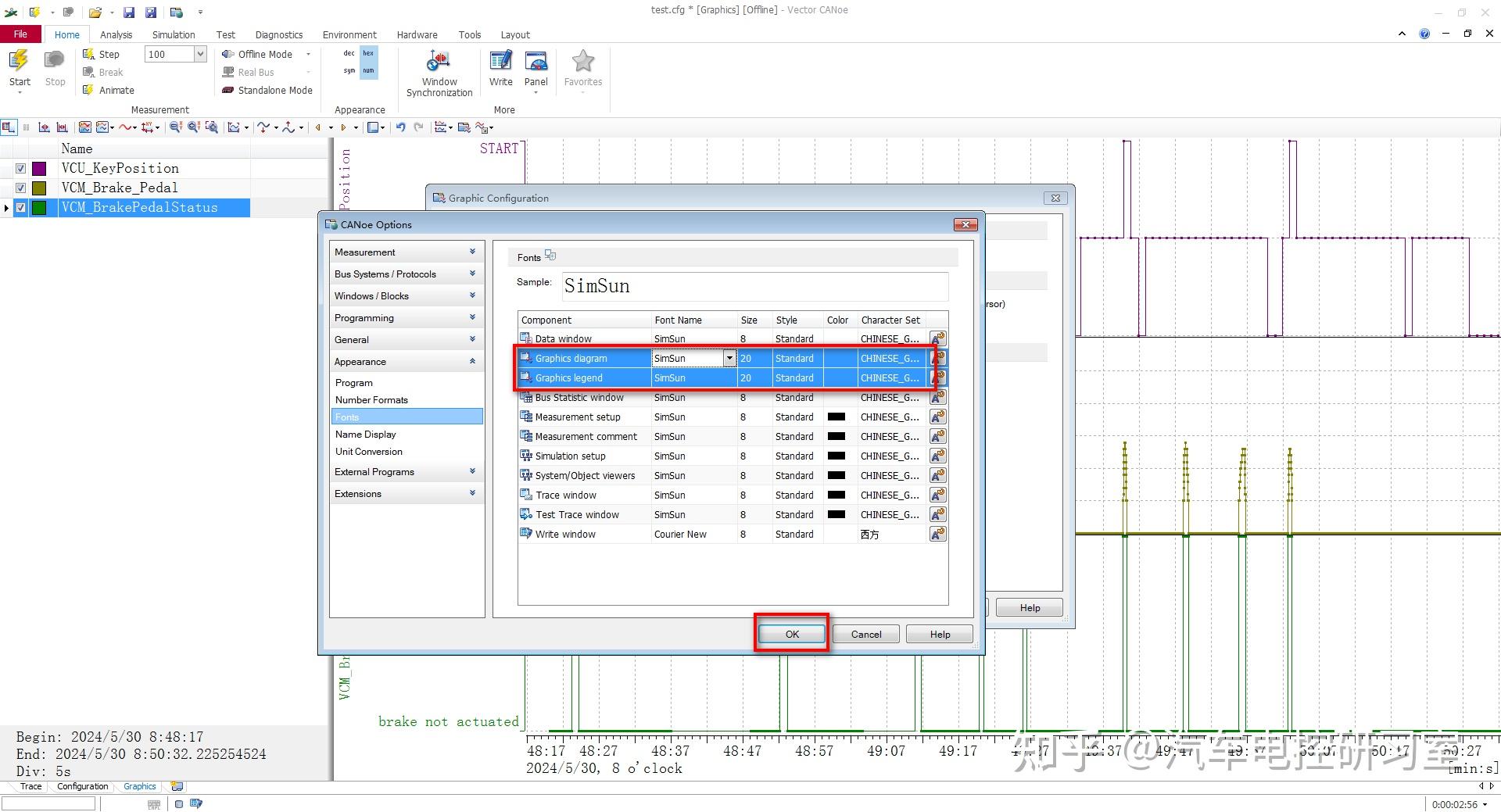Click the purple VCU_KeyPosition color swatch
This screenshot has height=812, width=1501.
[39, 169]
